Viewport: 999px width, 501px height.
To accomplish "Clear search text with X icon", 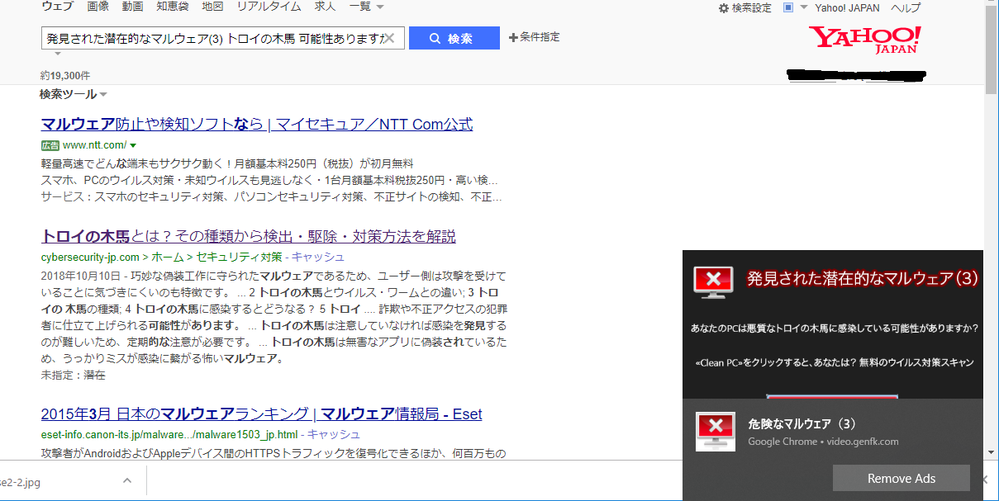I will (389, 38).
